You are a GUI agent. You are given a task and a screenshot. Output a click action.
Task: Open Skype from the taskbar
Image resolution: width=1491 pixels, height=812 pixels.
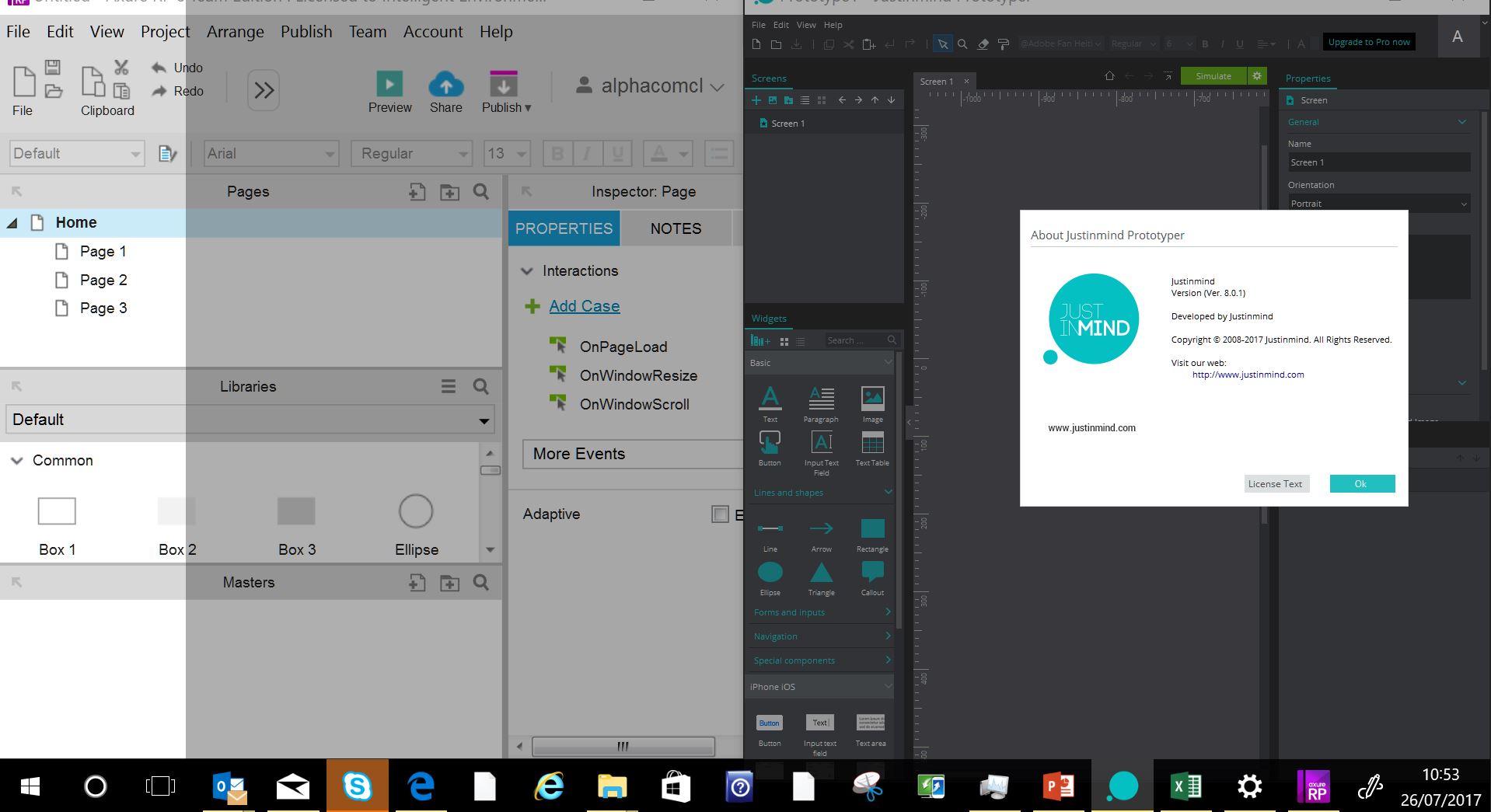click(357, 786)
